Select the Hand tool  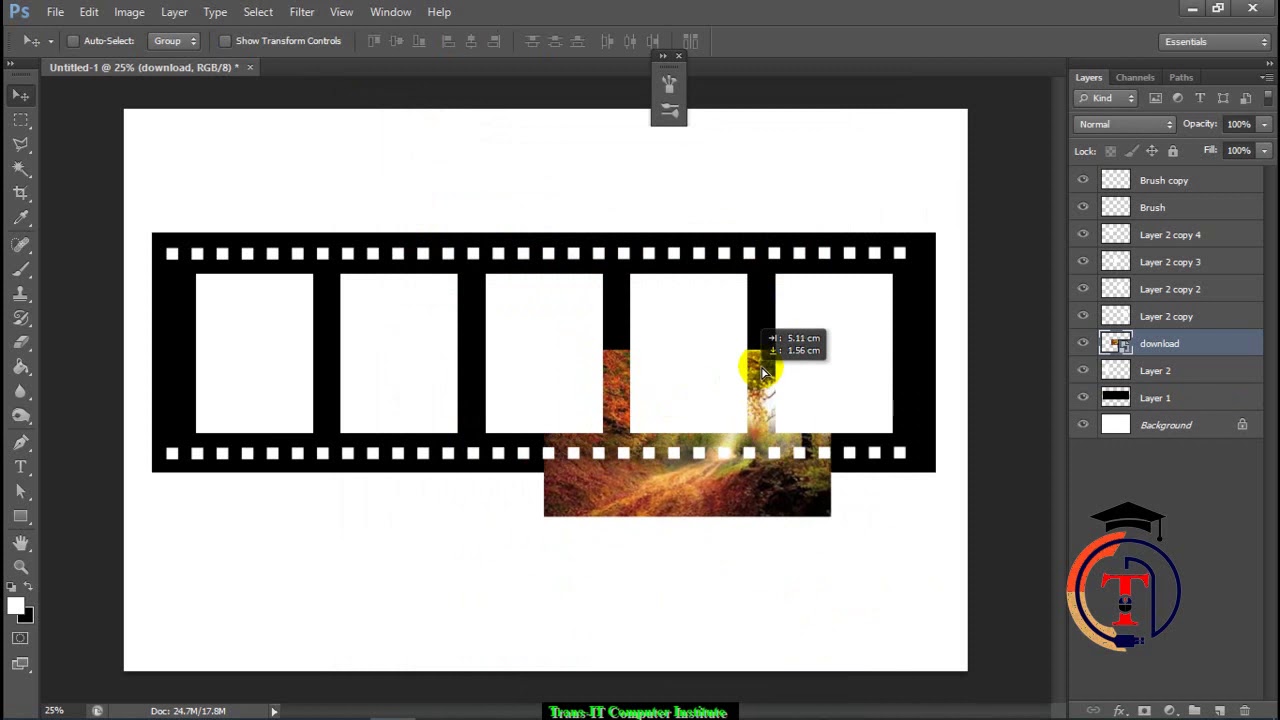(21, 543)
